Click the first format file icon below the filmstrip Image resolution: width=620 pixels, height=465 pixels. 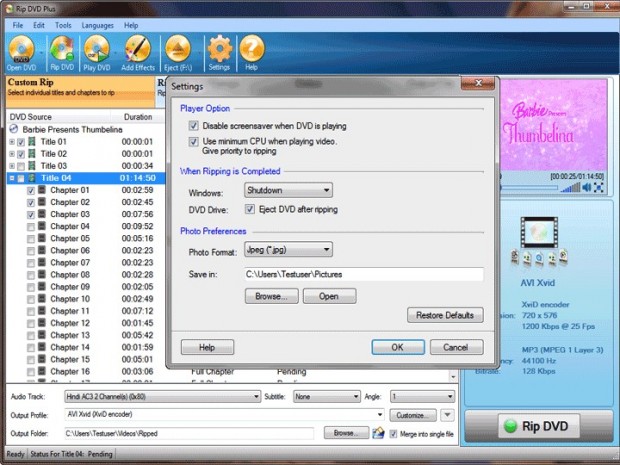pyautogui.click(x=514, y=257)
